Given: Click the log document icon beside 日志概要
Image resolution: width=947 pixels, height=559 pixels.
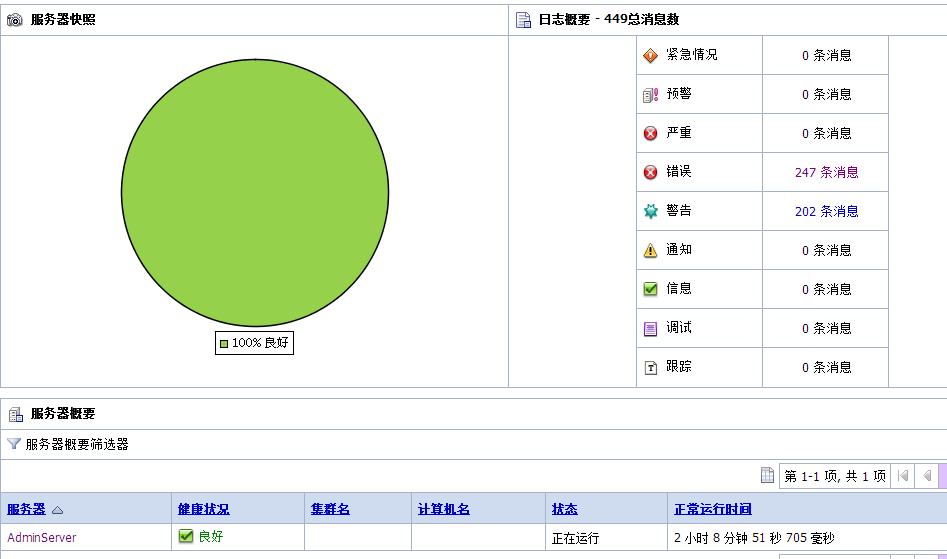Looking at the screenshot, I should 523,20.
